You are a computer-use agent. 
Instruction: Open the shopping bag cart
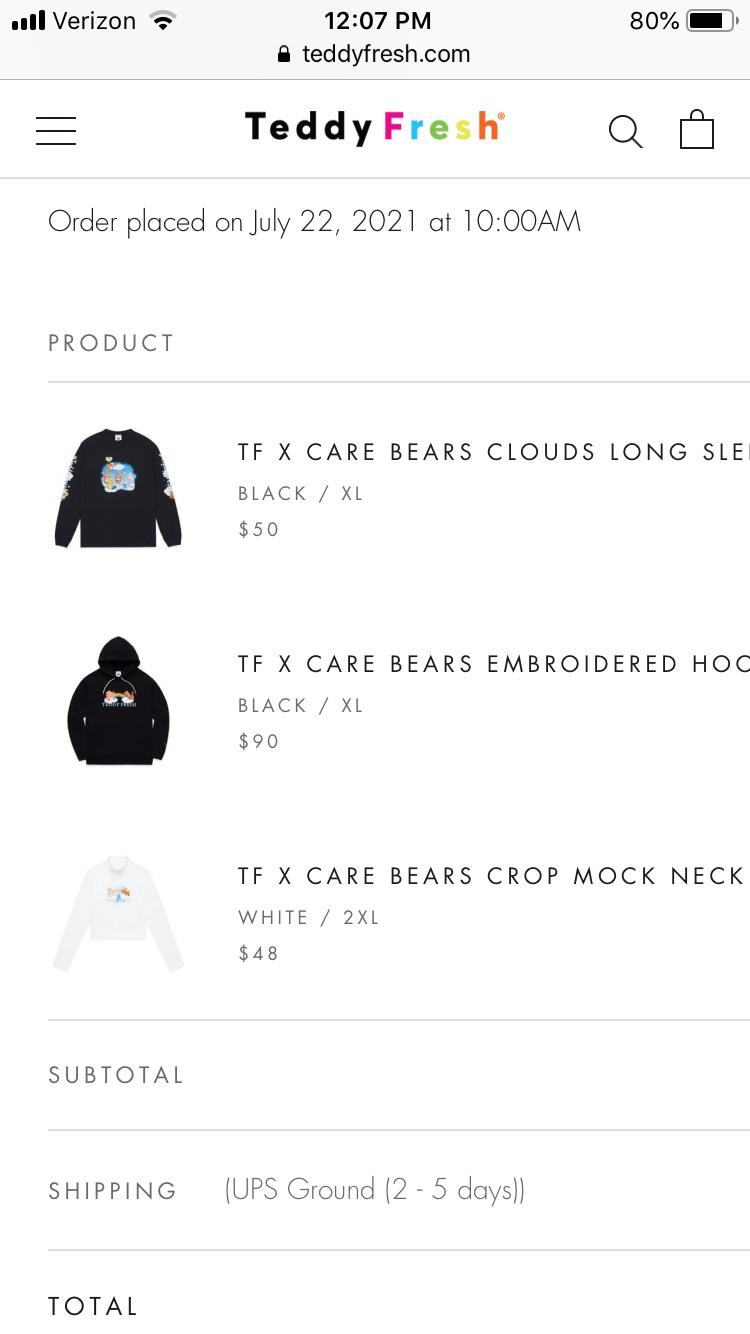point(697,130)
